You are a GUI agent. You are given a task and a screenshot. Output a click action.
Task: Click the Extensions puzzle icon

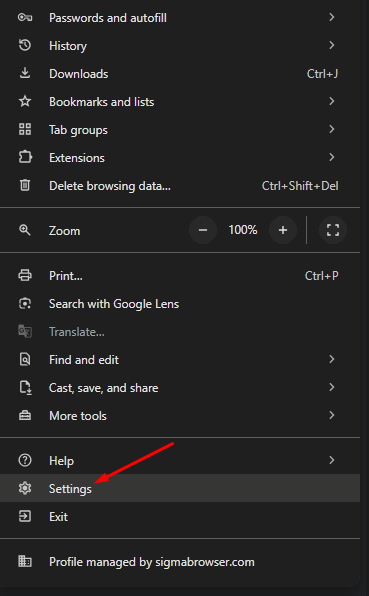tap(25, 157)
